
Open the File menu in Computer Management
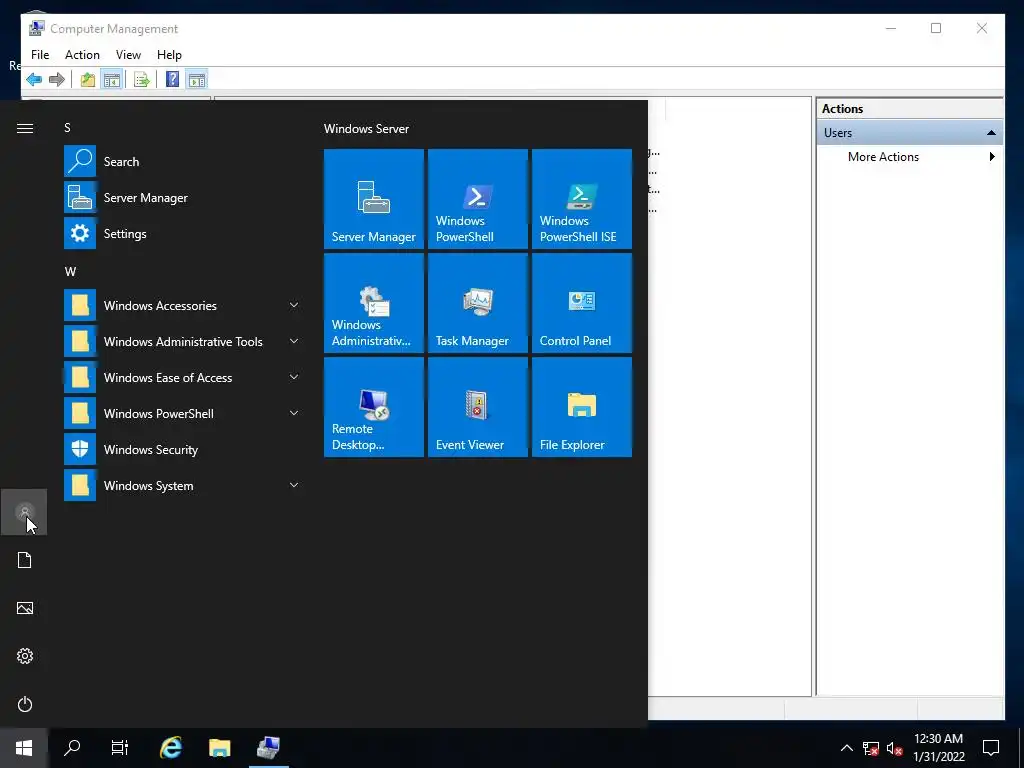(x=40, y=55)
